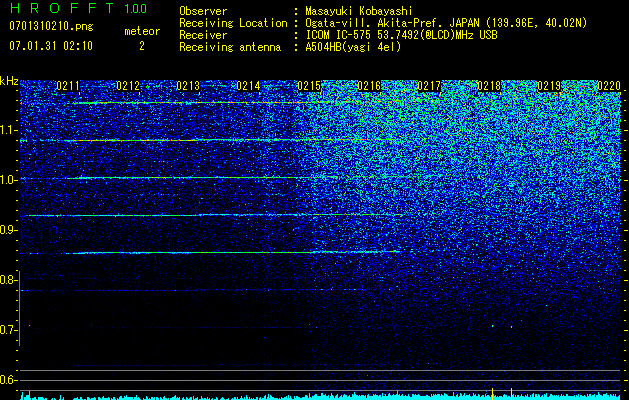Screen dimensions: 629x400
Task: Click the 0.8 kHz axis label
Action: tap(8, 280)
